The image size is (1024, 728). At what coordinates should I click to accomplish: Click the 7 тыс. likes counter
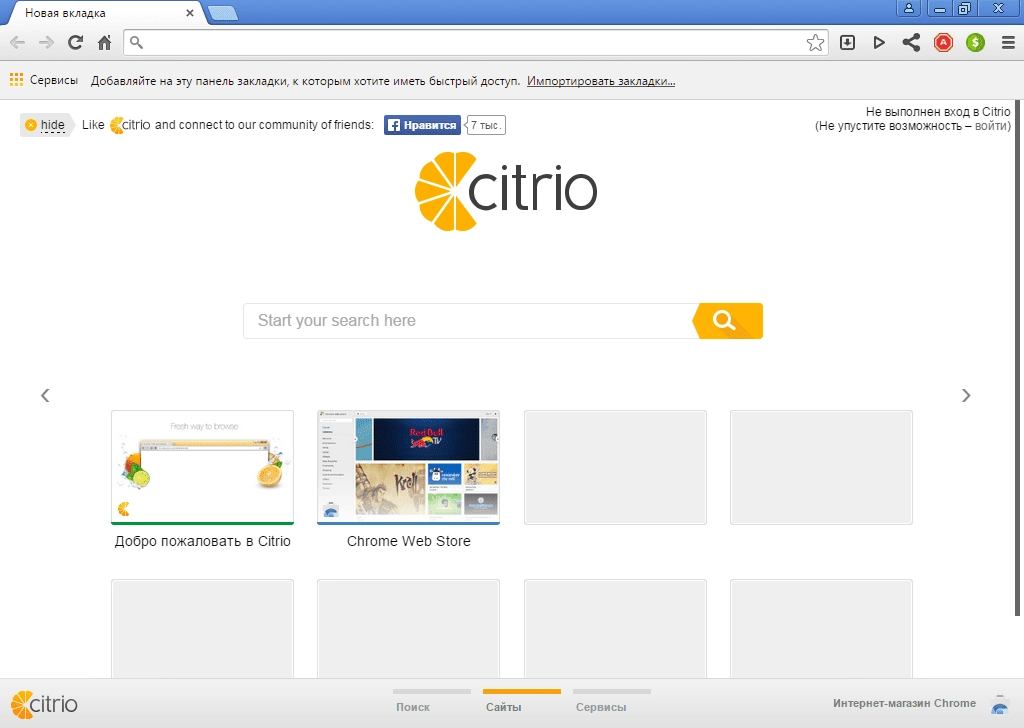(x=487, y=125)
